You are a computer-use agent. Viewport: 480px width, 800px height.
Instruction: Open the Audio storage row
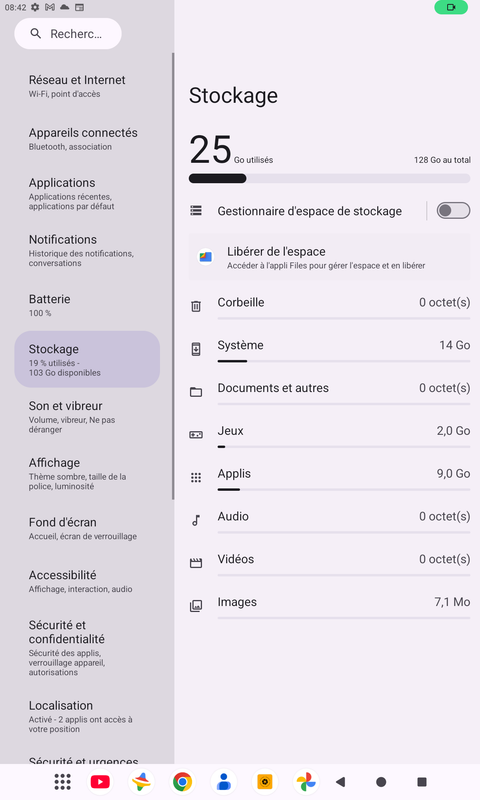coord(330,519)
